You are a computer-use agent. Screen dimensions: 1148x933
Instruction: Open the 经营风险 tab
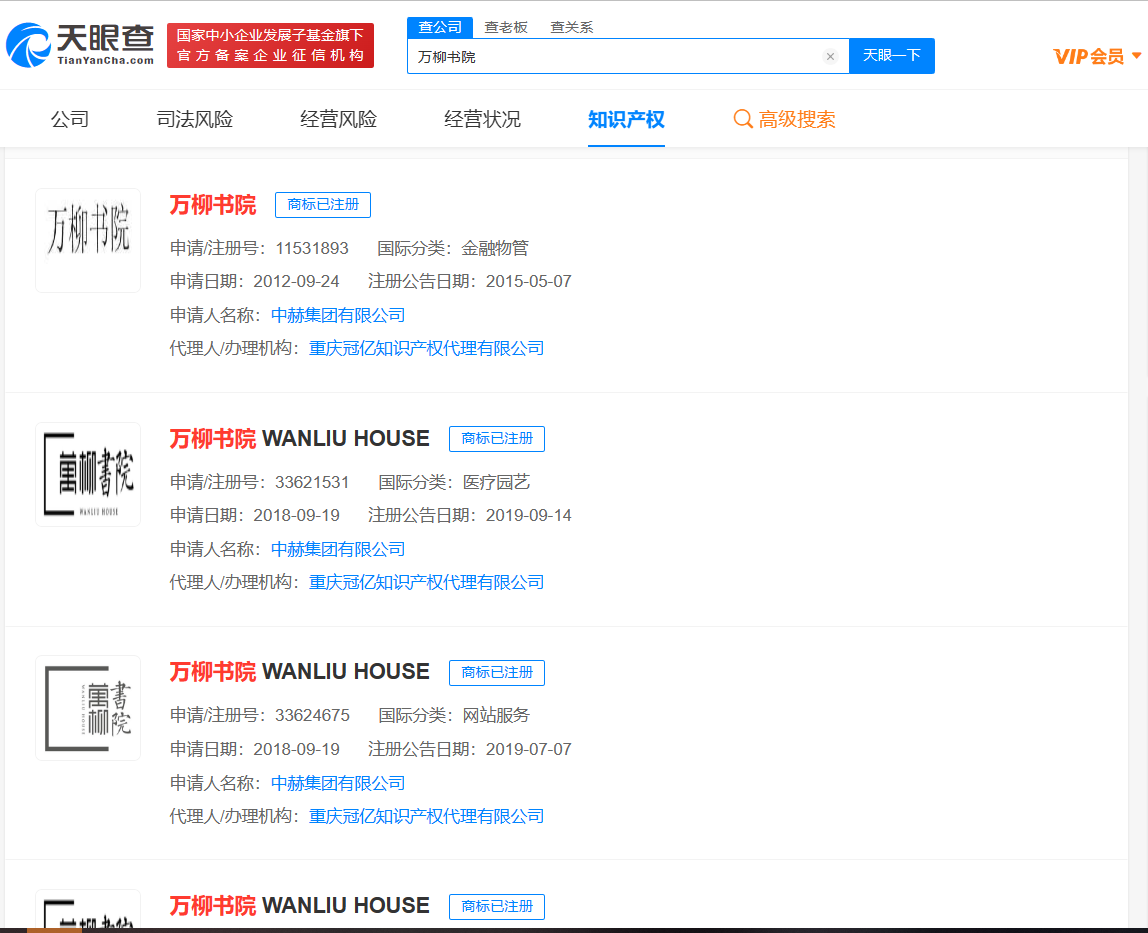point(338,119)
